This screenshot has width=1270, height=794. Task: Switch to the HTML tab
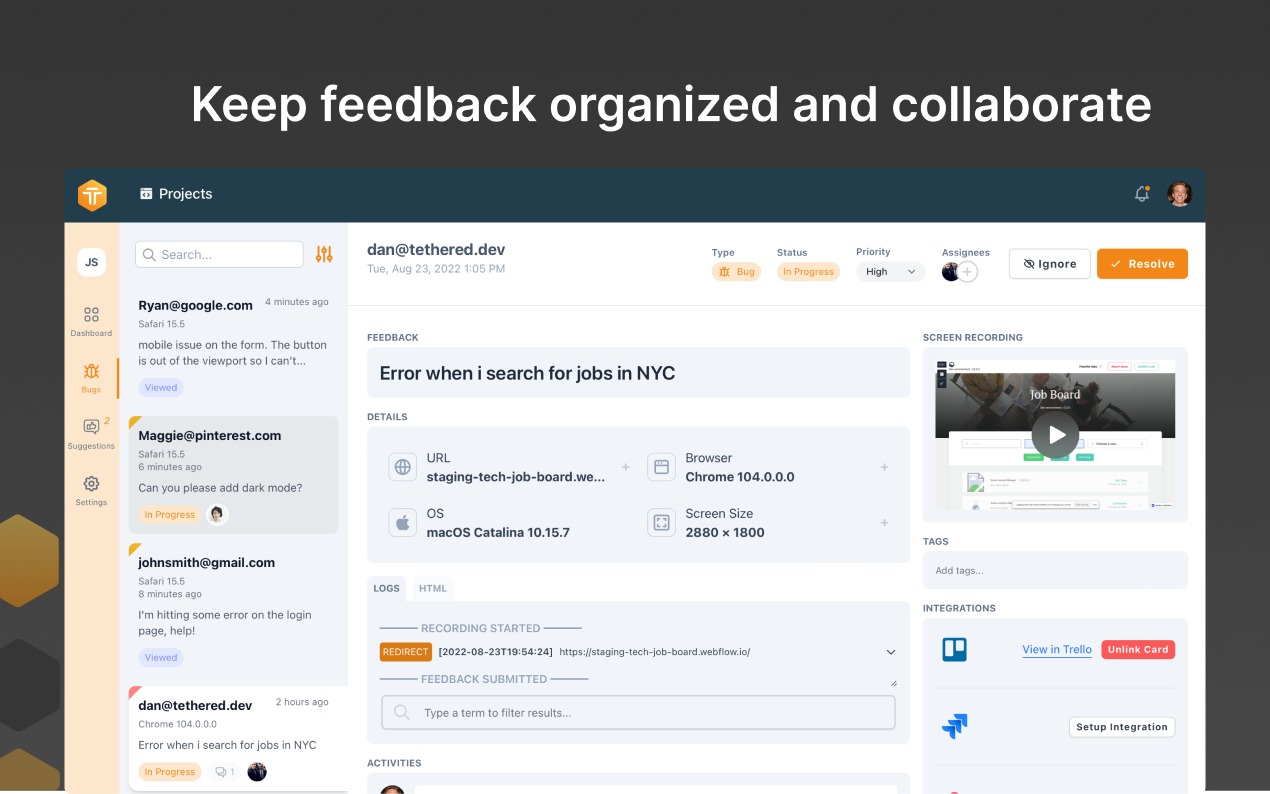pyautogui.click(x=433, y=588)
